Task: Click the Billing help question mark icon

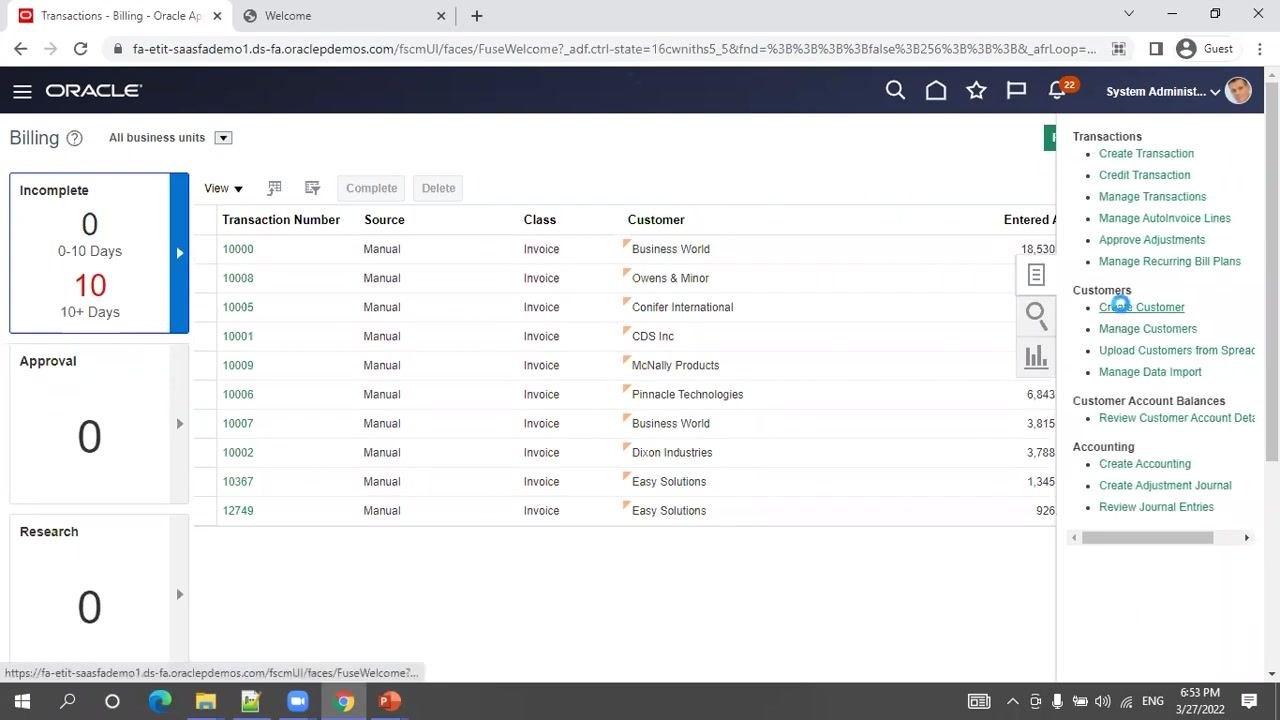Action: pos(74,138)
